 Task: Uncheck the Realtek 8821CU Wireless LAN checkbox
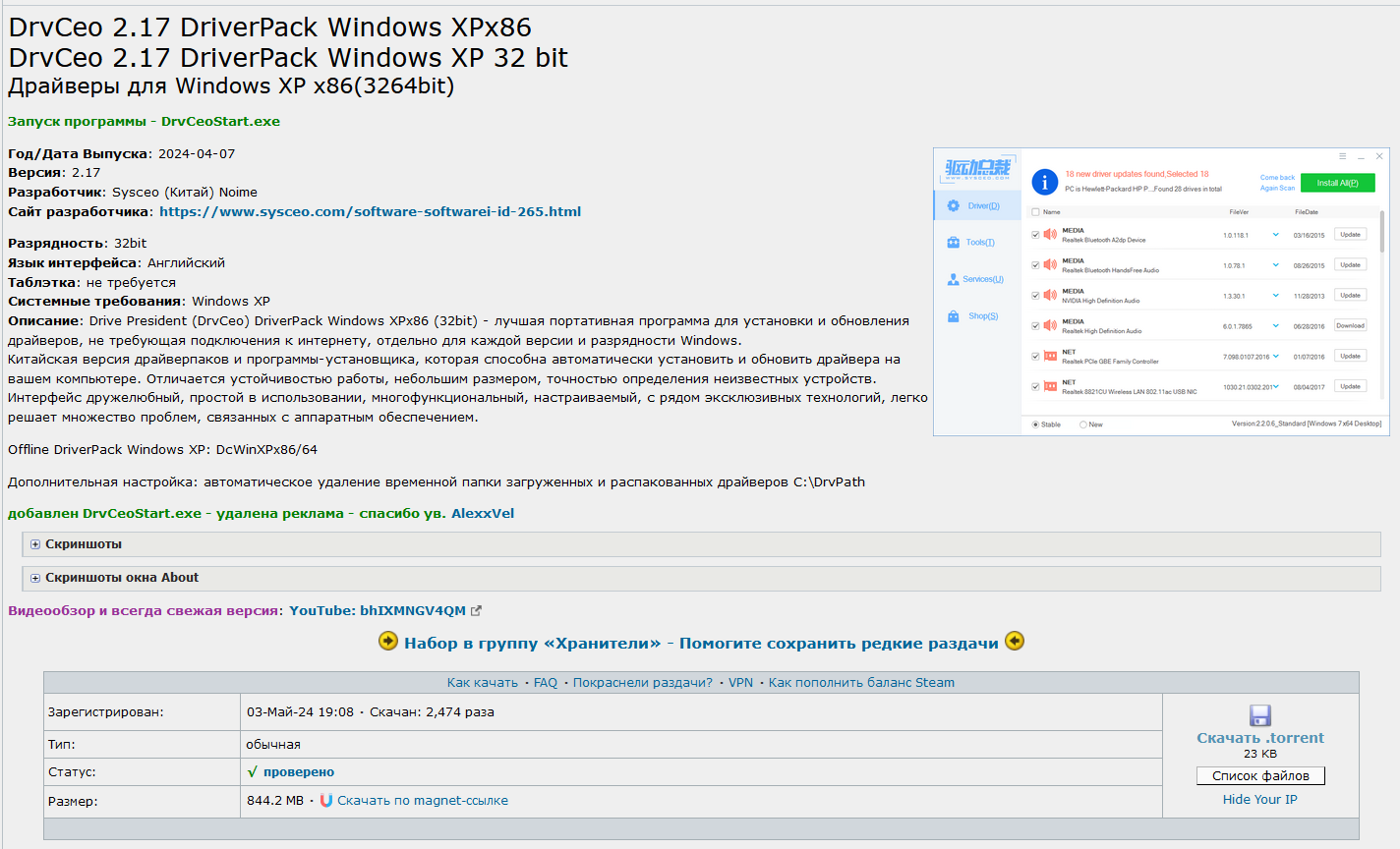tap(1035, 387)
